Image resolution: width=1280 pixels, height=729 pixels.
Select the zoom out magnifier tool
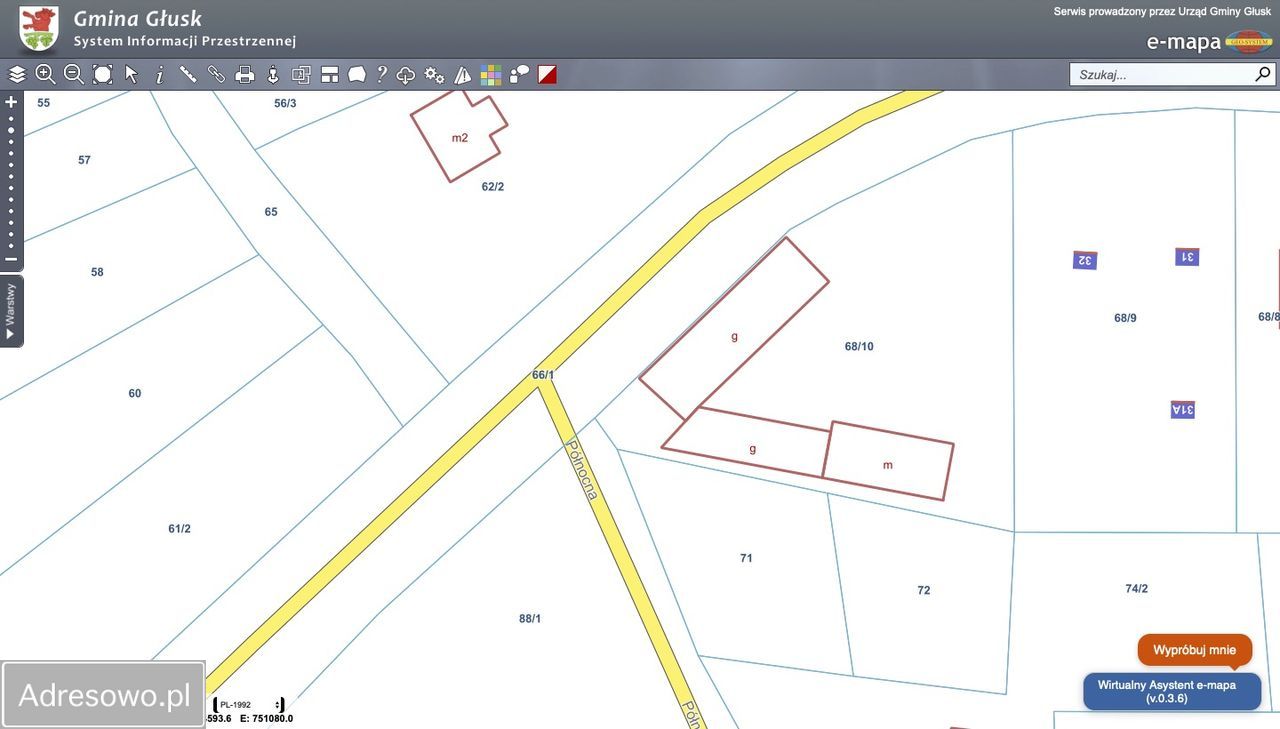[74, 75]
